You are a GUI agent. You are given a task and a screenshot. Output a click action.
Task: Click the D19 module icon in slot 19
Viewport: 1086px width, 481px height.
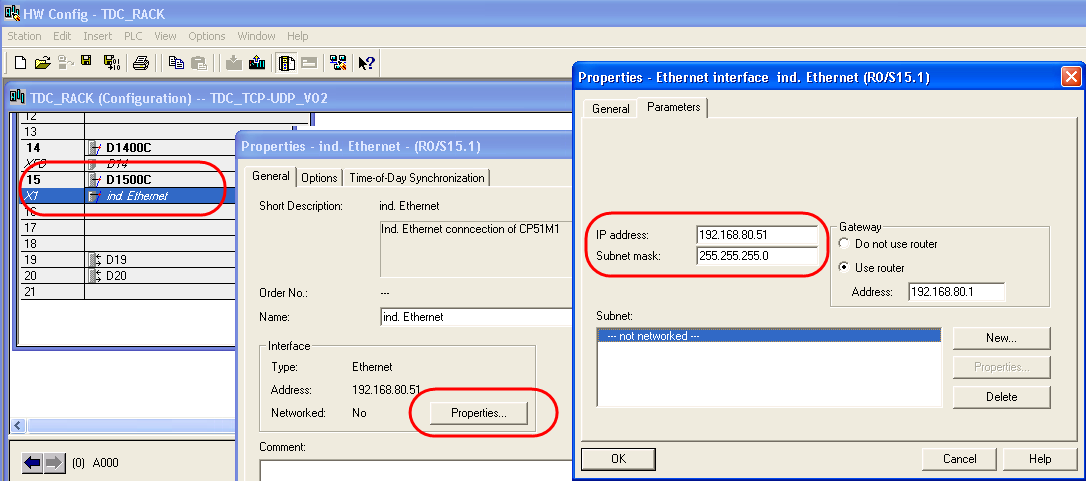tap(96, 260)
